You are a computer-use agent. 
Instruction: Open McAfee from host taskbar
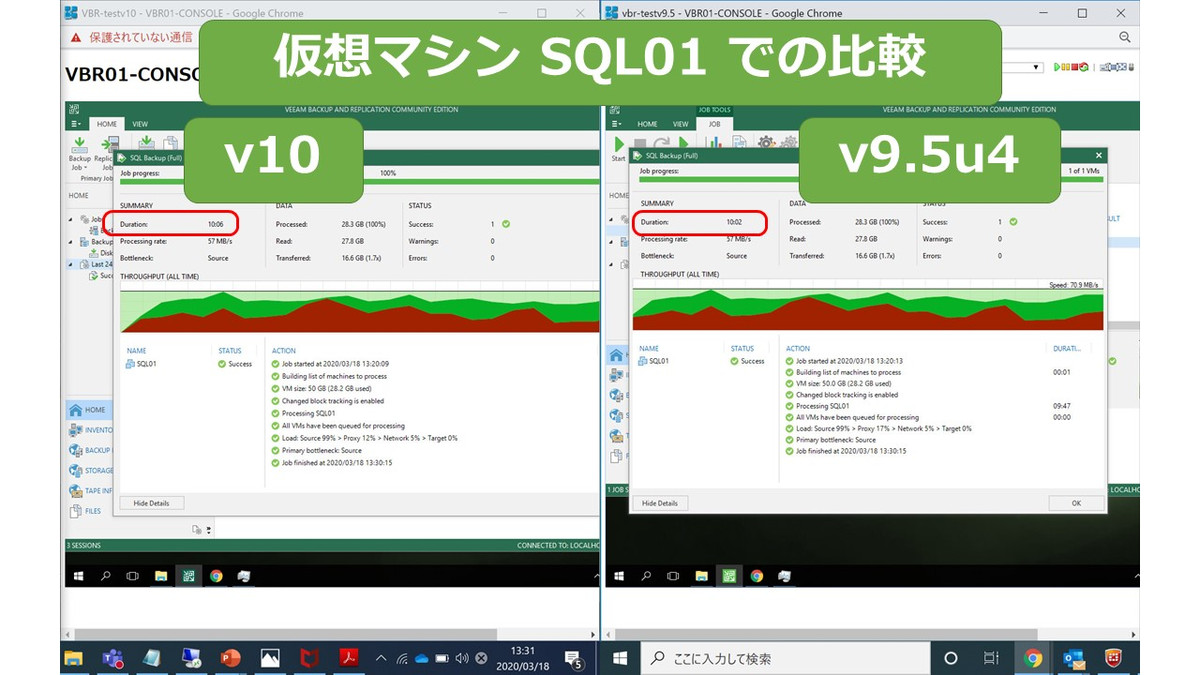click(x=311, y=658)
